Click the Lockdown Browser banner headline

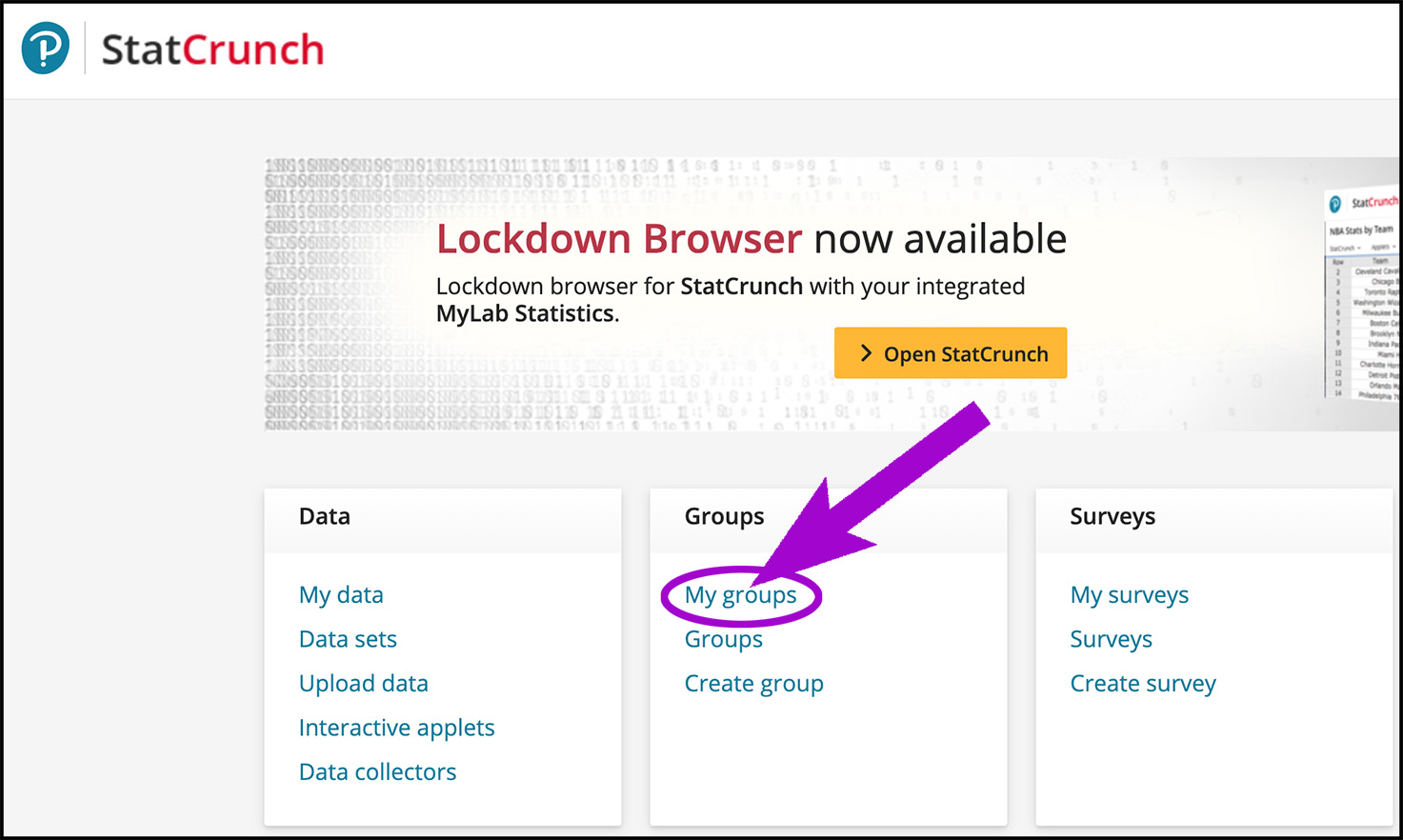point(751,238)
